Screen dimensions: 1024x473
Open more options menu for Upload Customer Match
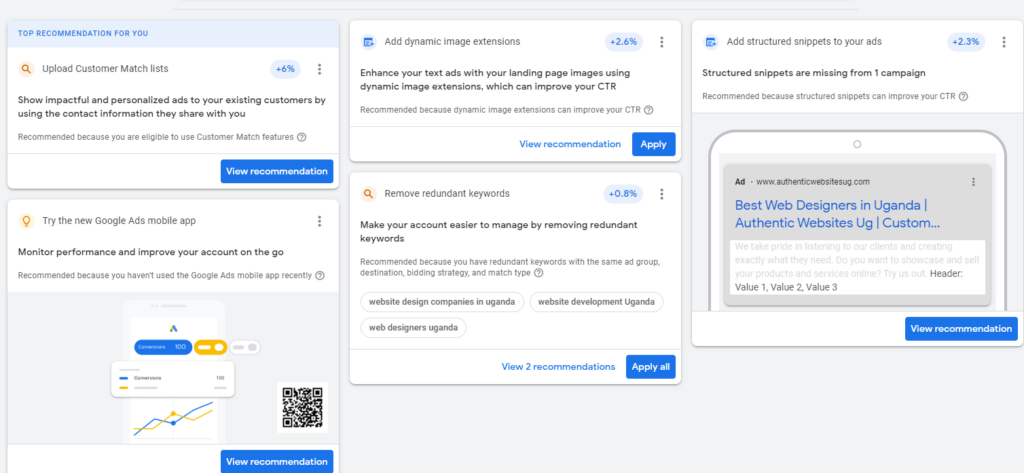[x=319, y=69]
